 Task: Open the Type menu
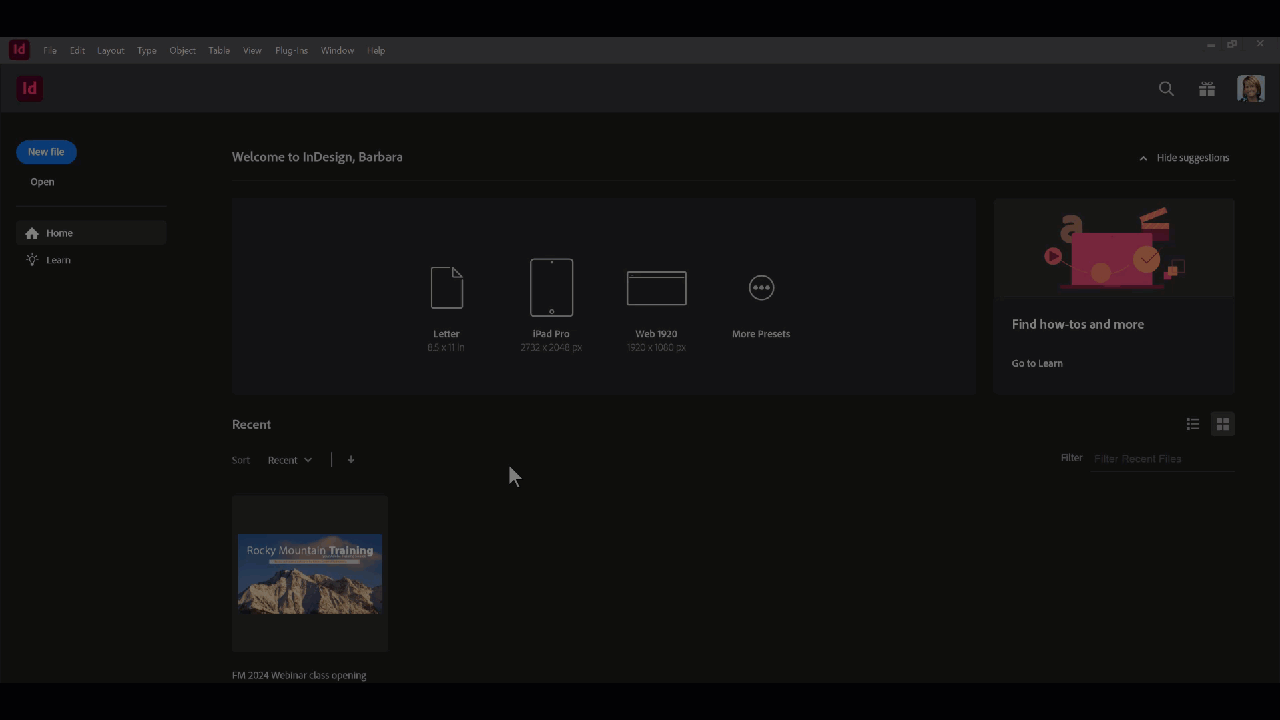click(147, 50)
